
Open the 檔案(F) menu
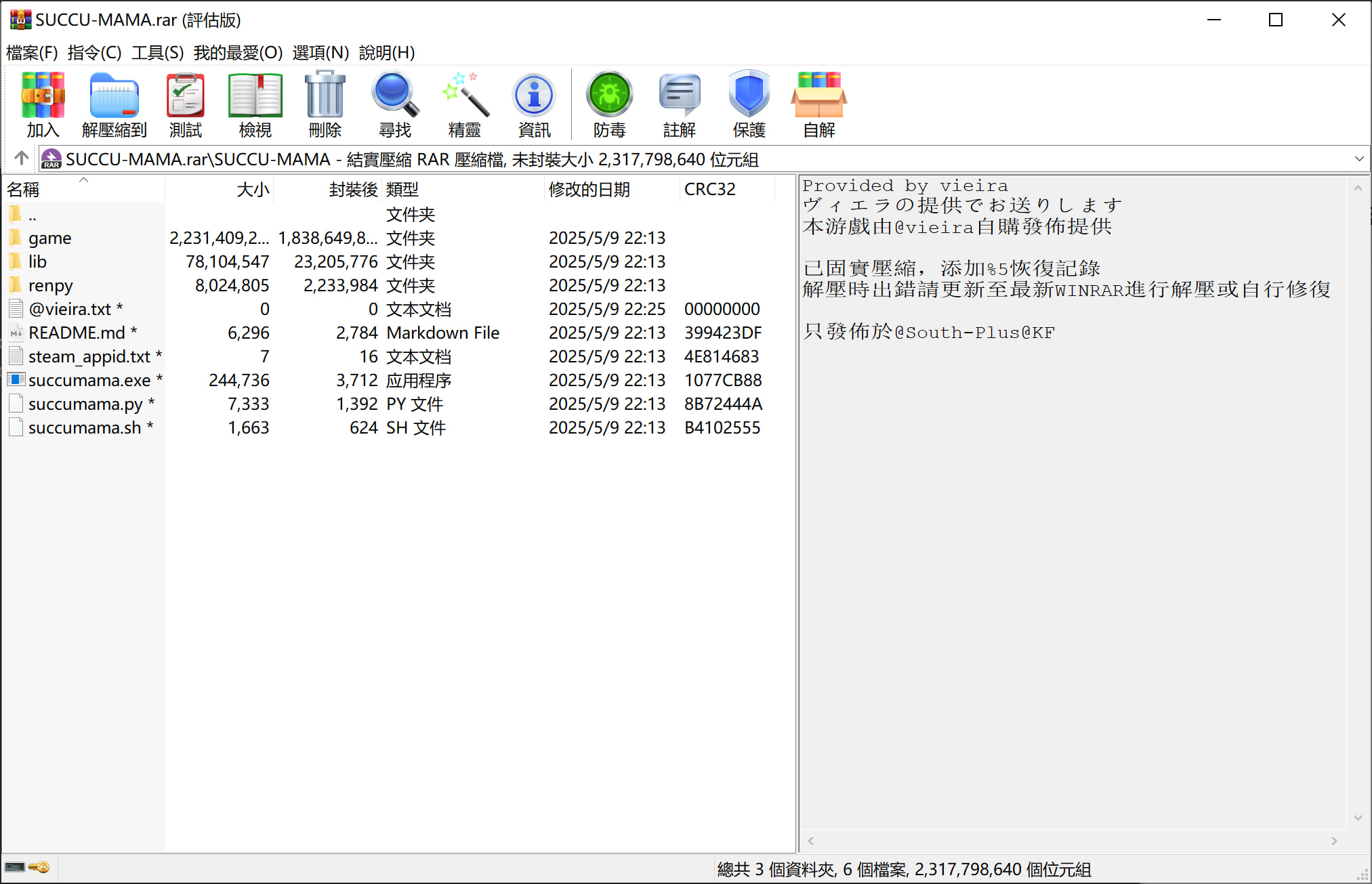(32, 53)
